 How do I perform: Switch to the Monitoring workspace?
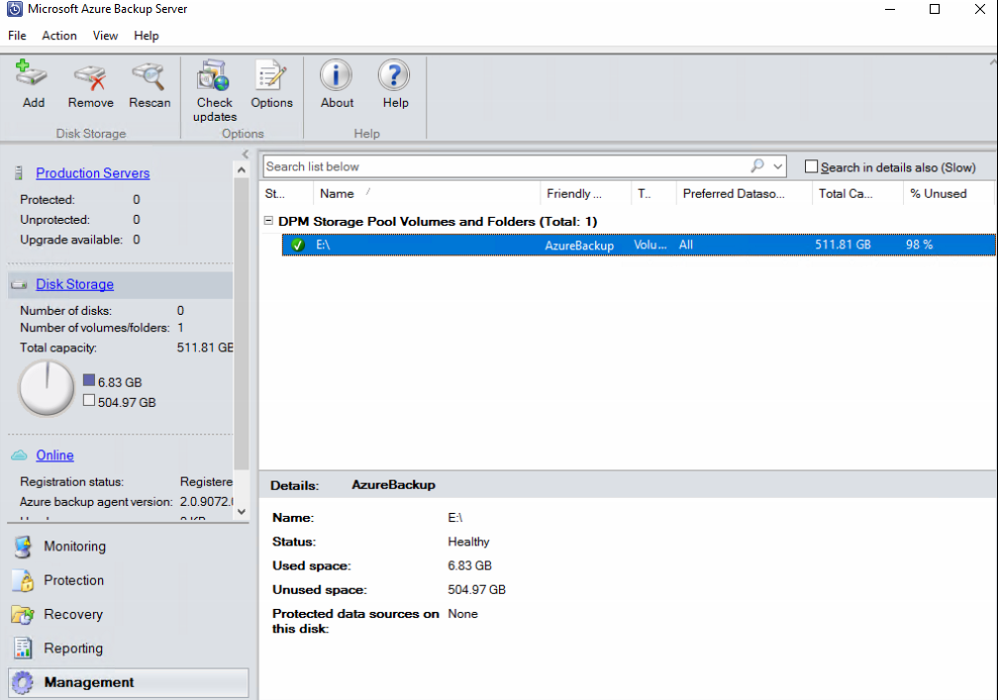coord(75,546)
